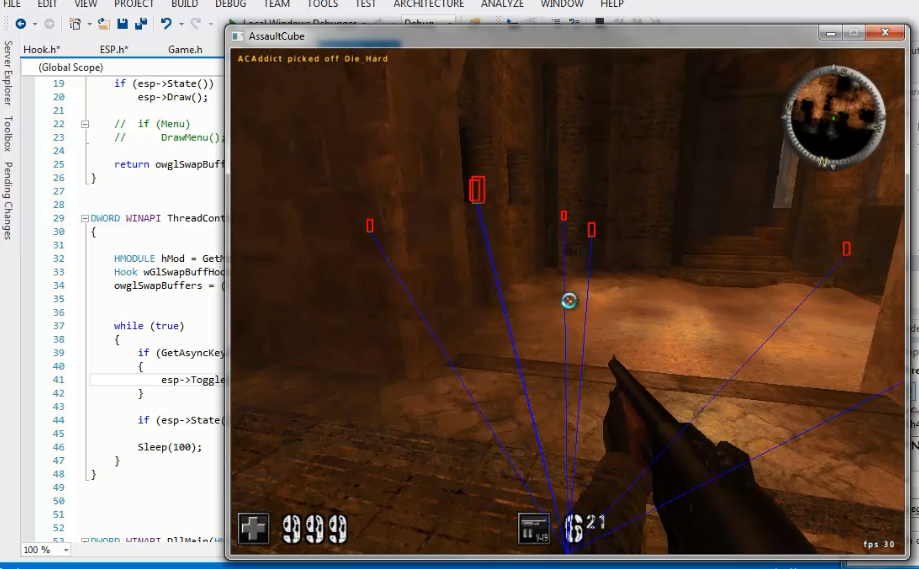Open the TOOLS menu
919x569 pixels.
[x=323, y=4]
